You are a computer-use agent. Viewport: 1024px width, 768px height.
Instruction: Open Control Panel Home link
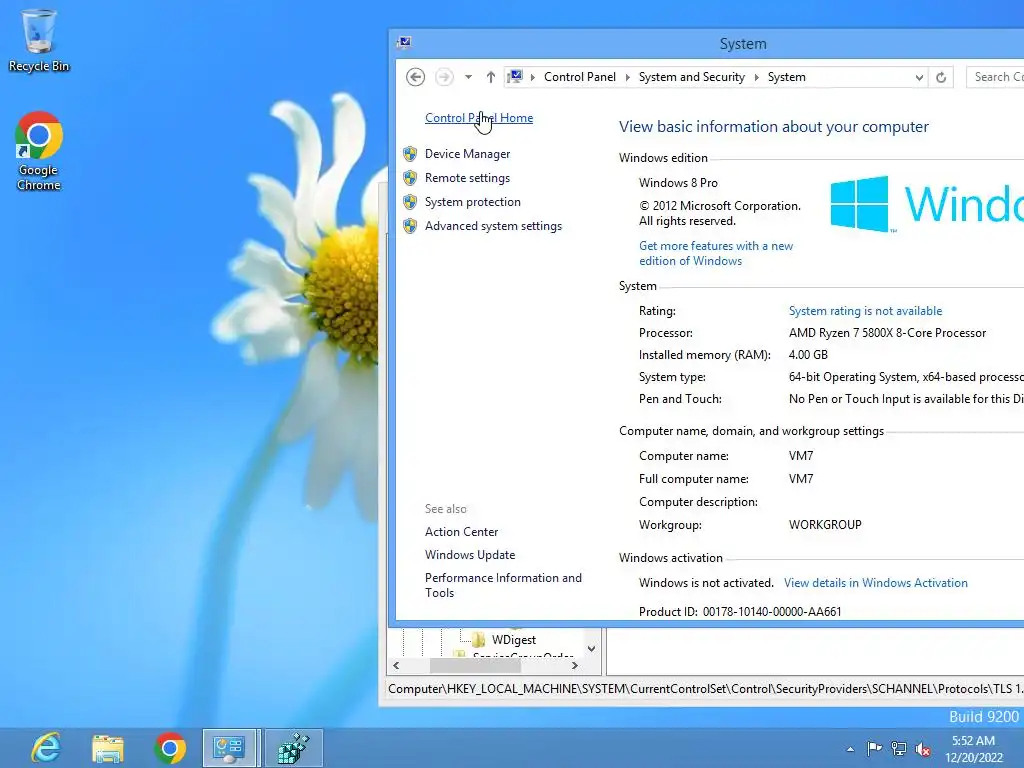pos(479,118)
